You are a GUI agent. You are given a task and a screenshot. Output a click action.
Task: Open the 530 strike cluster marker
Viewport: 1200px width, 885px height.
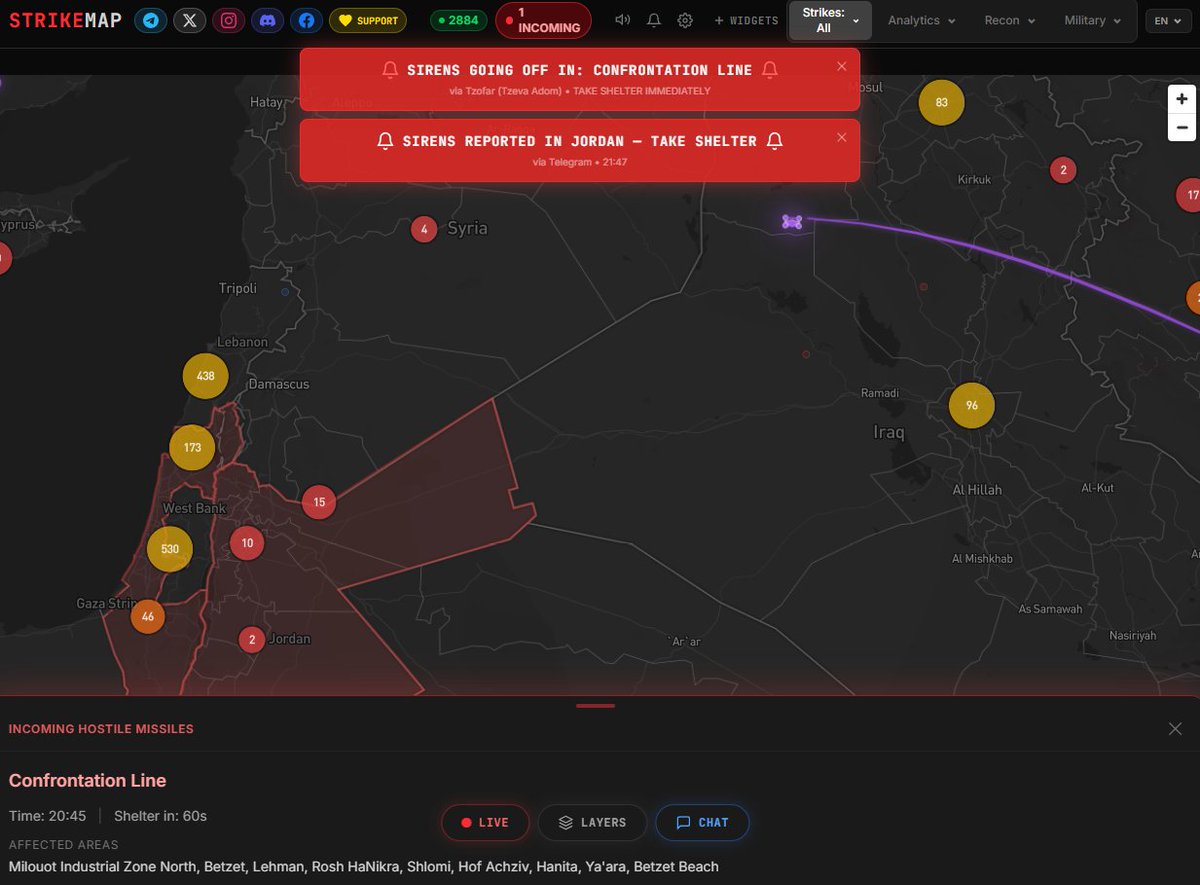[x=170, y=549]
